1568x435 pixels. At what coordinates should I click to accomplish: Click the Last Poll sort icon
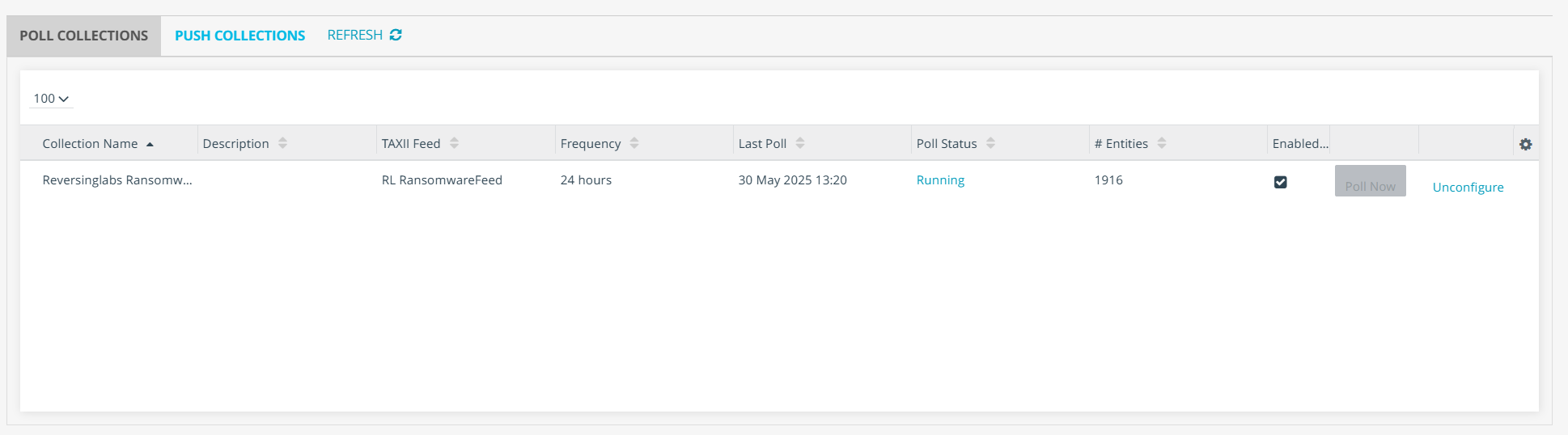coord(800,143)
